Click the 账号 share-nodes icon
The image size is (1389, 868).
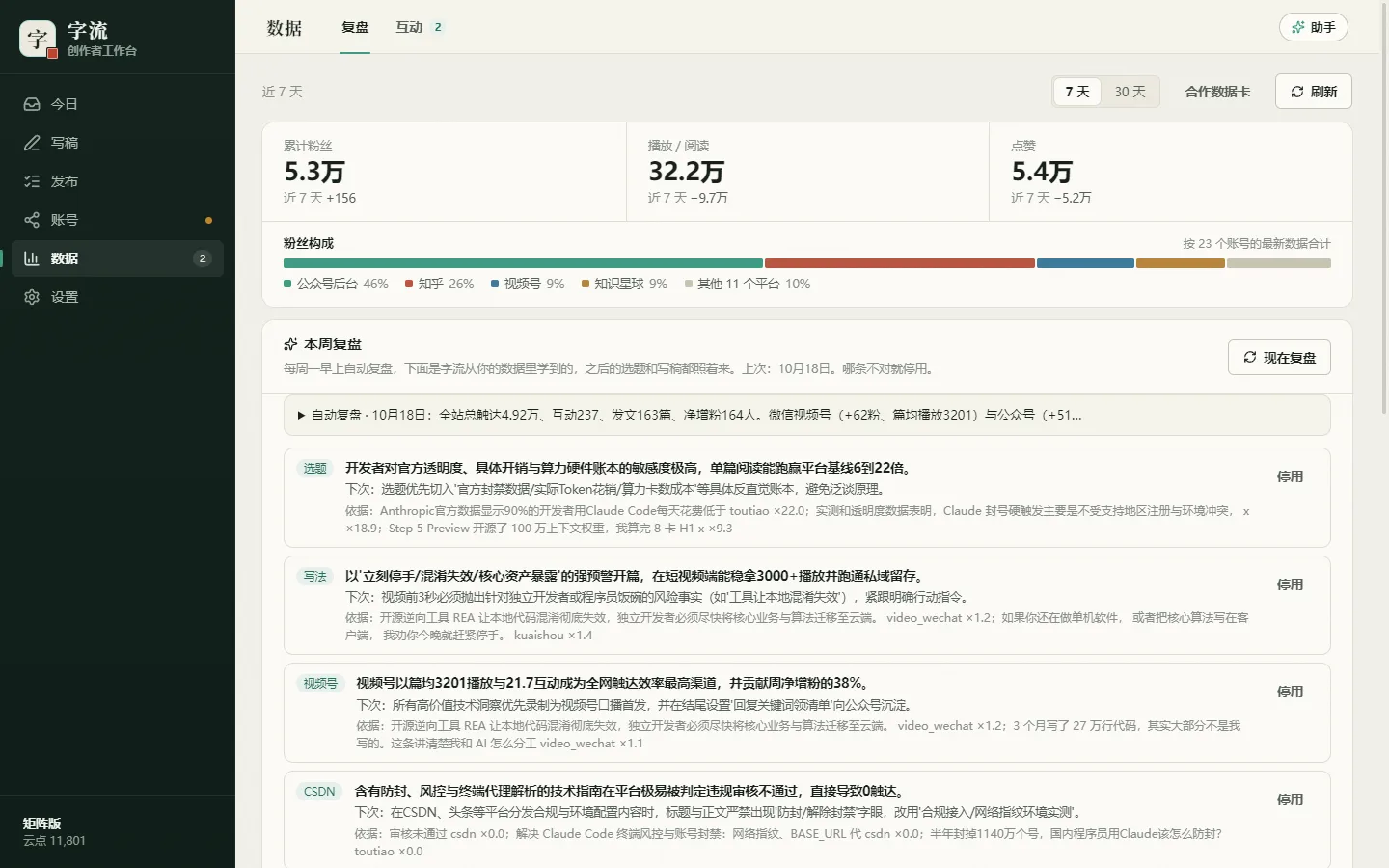[32, 220]
